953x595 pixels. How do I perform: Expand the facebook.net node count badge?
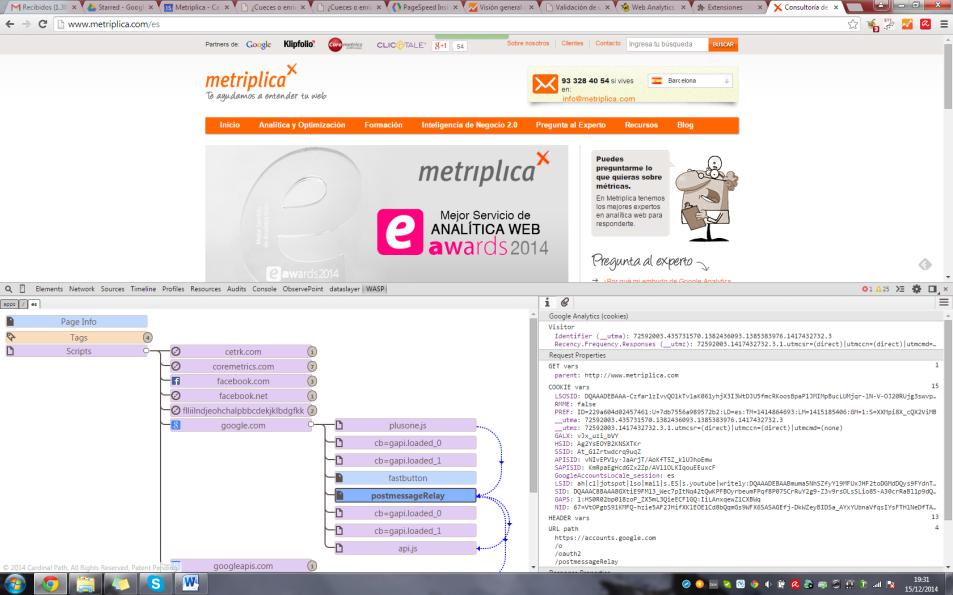click(311, 396)
